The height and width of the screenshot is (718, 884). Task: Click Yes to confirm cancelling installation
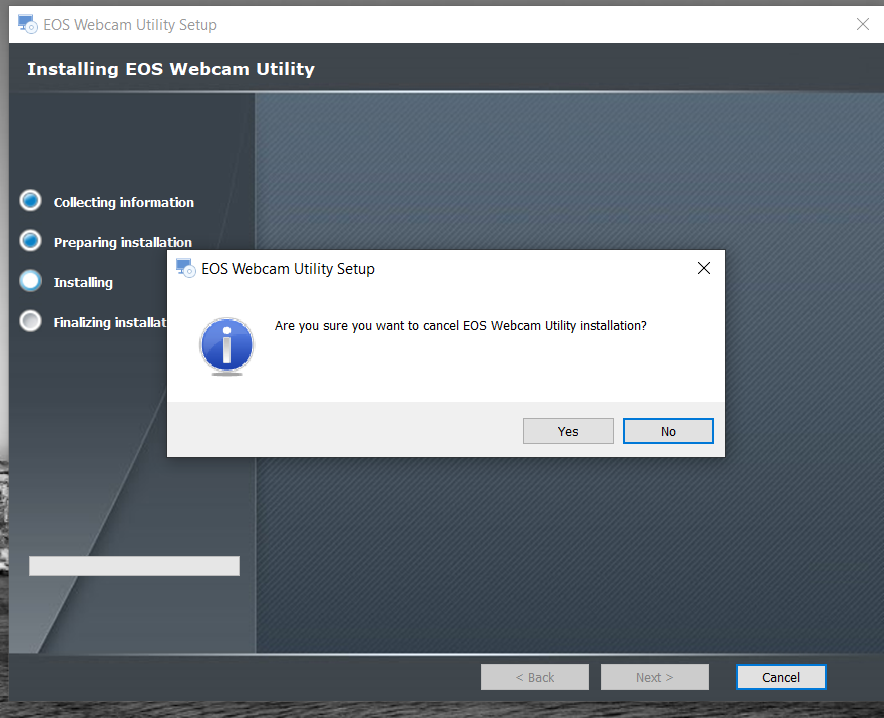click(x=568, y=431)
